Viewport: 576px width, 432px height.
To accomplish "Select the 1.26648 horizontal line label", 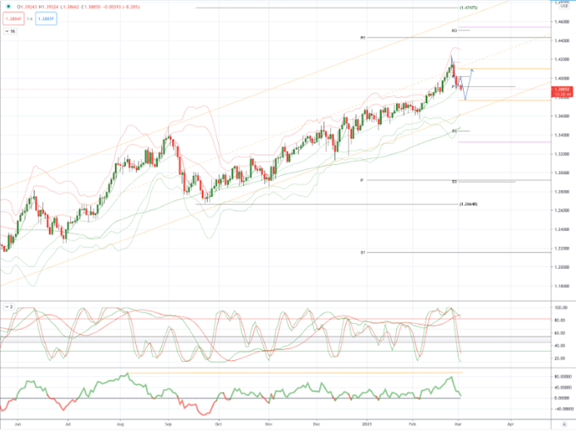I will 468,204.
